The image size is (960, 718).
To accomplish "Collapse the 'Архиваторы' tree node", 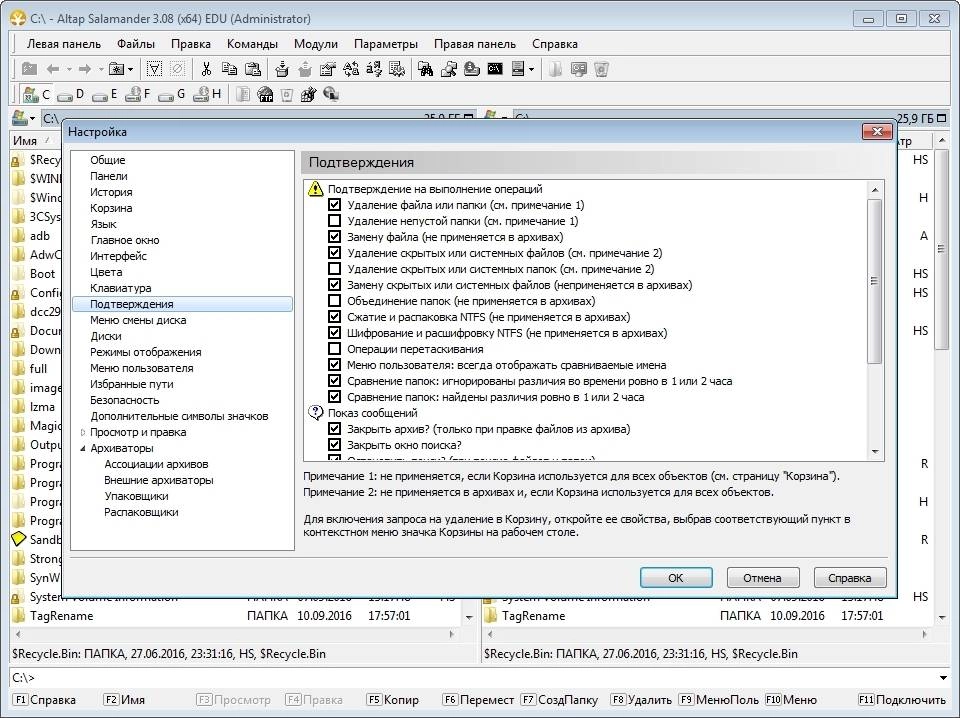I will [83, 448].
